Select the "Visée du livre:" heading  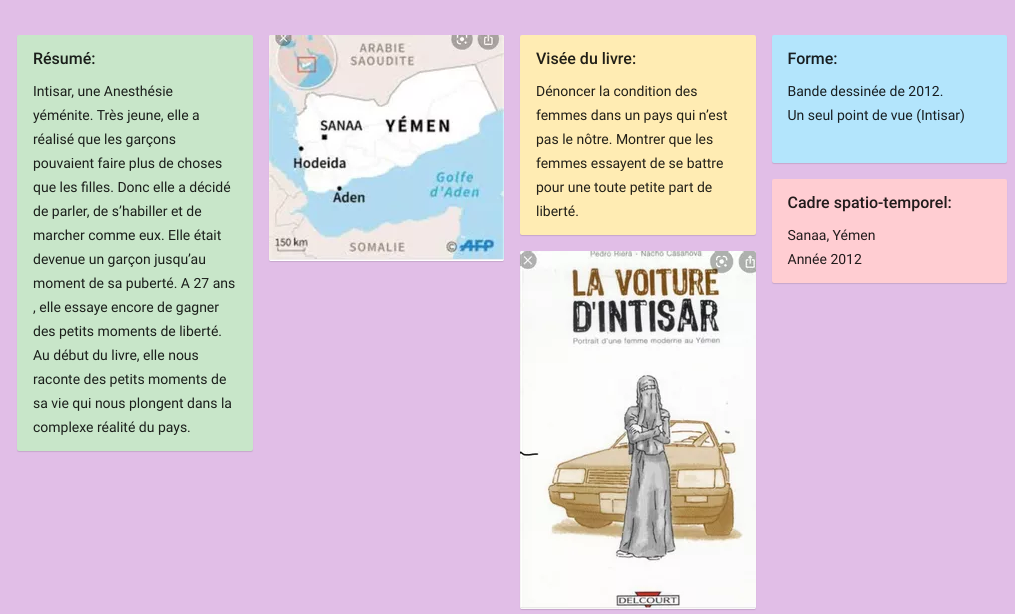click(586, 59)
